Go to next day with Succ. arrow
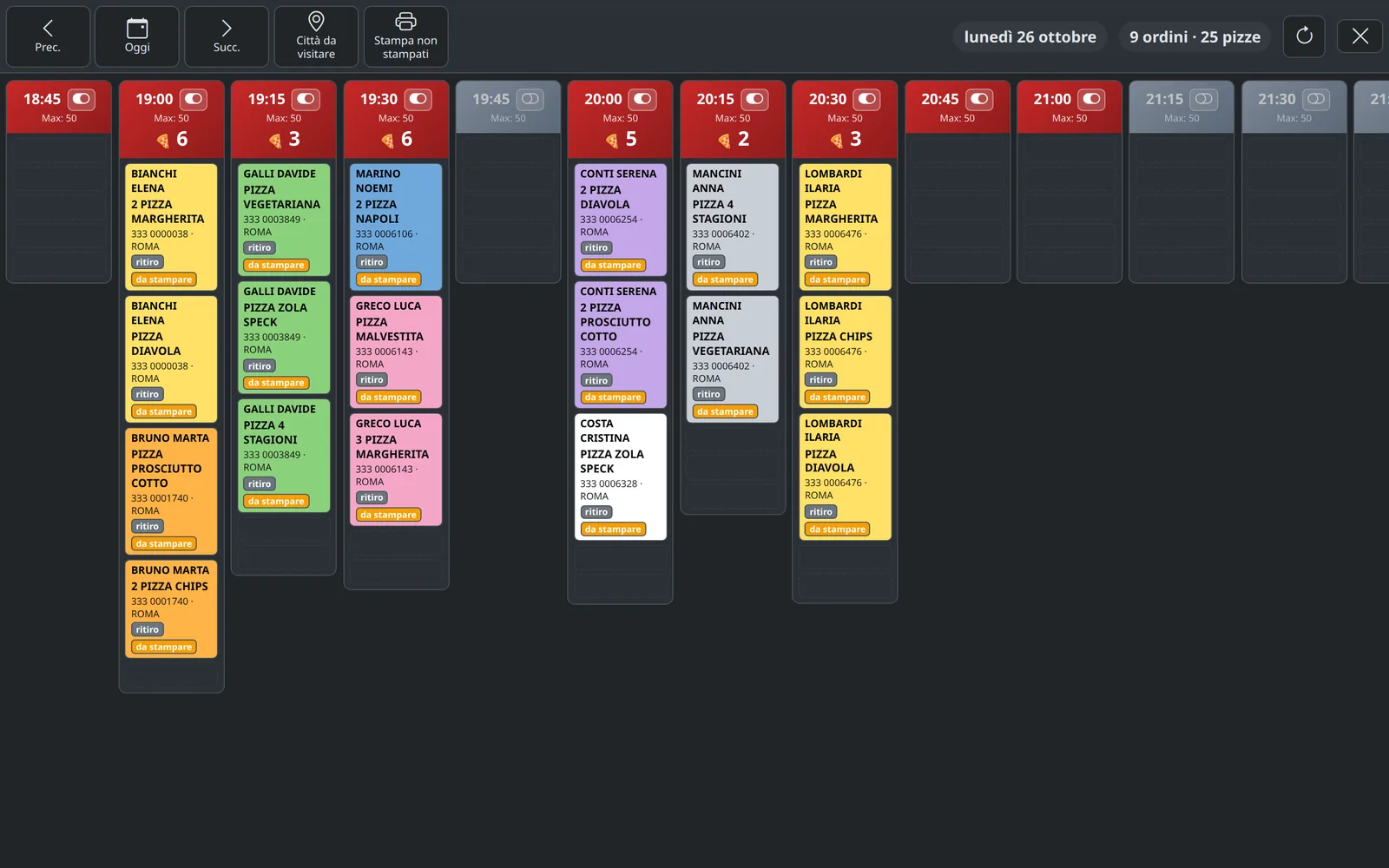The image size is (1389, 868). tap(227, 36)
